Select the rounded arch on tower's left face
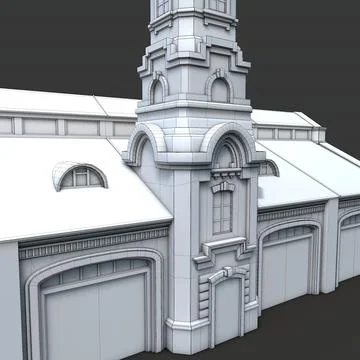The width and height of the screenshot is (360, 360). coord(145,144)
